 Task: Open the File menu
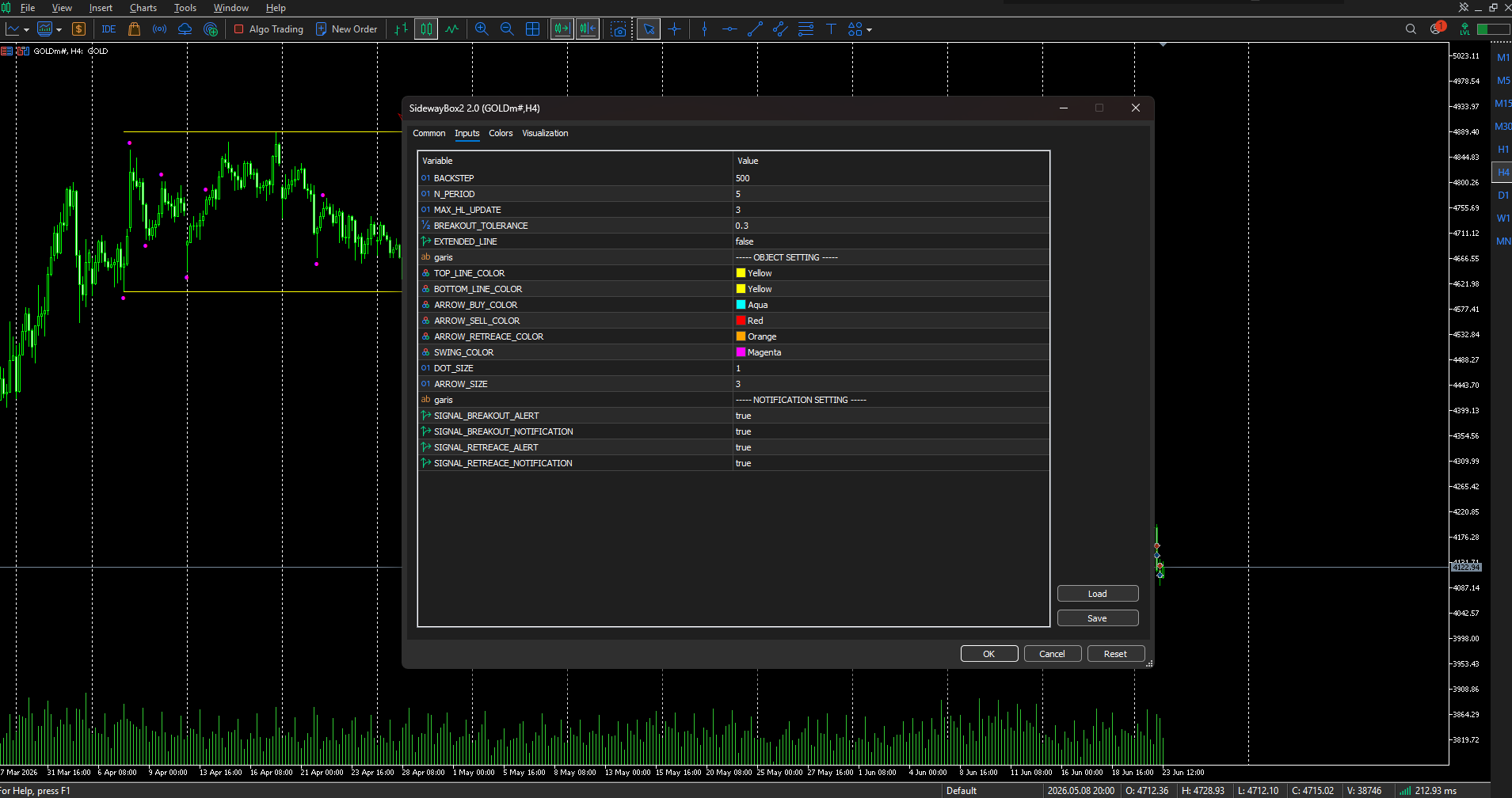click(27, 8)
